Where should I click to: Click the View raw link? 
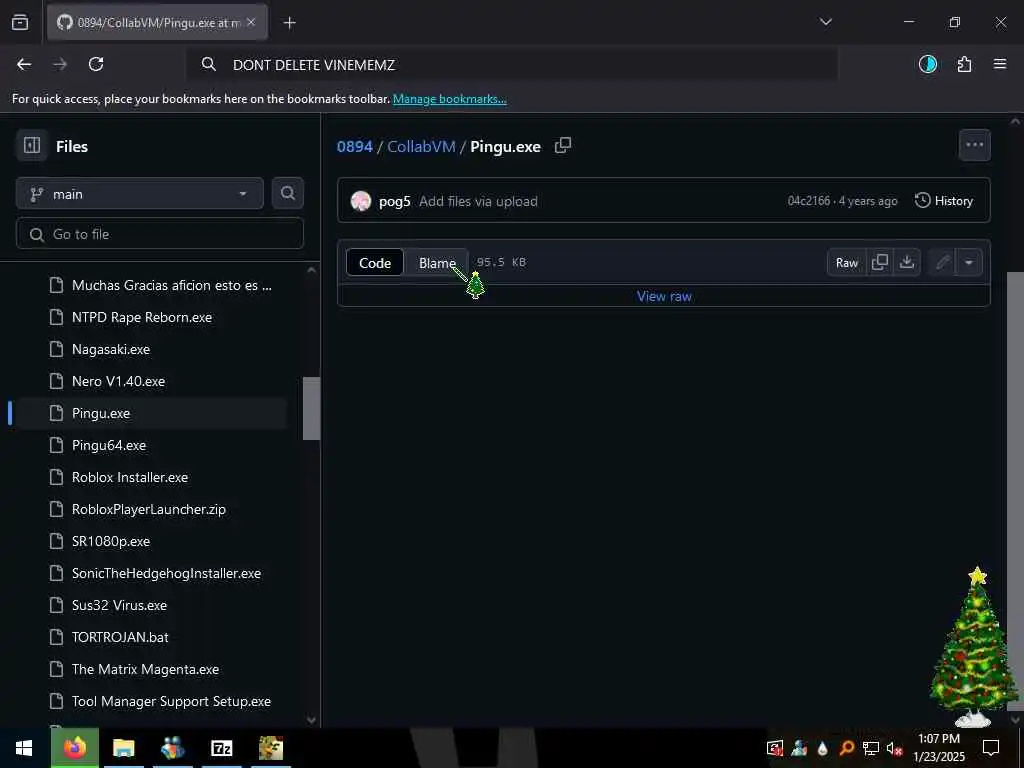(664, 296)
